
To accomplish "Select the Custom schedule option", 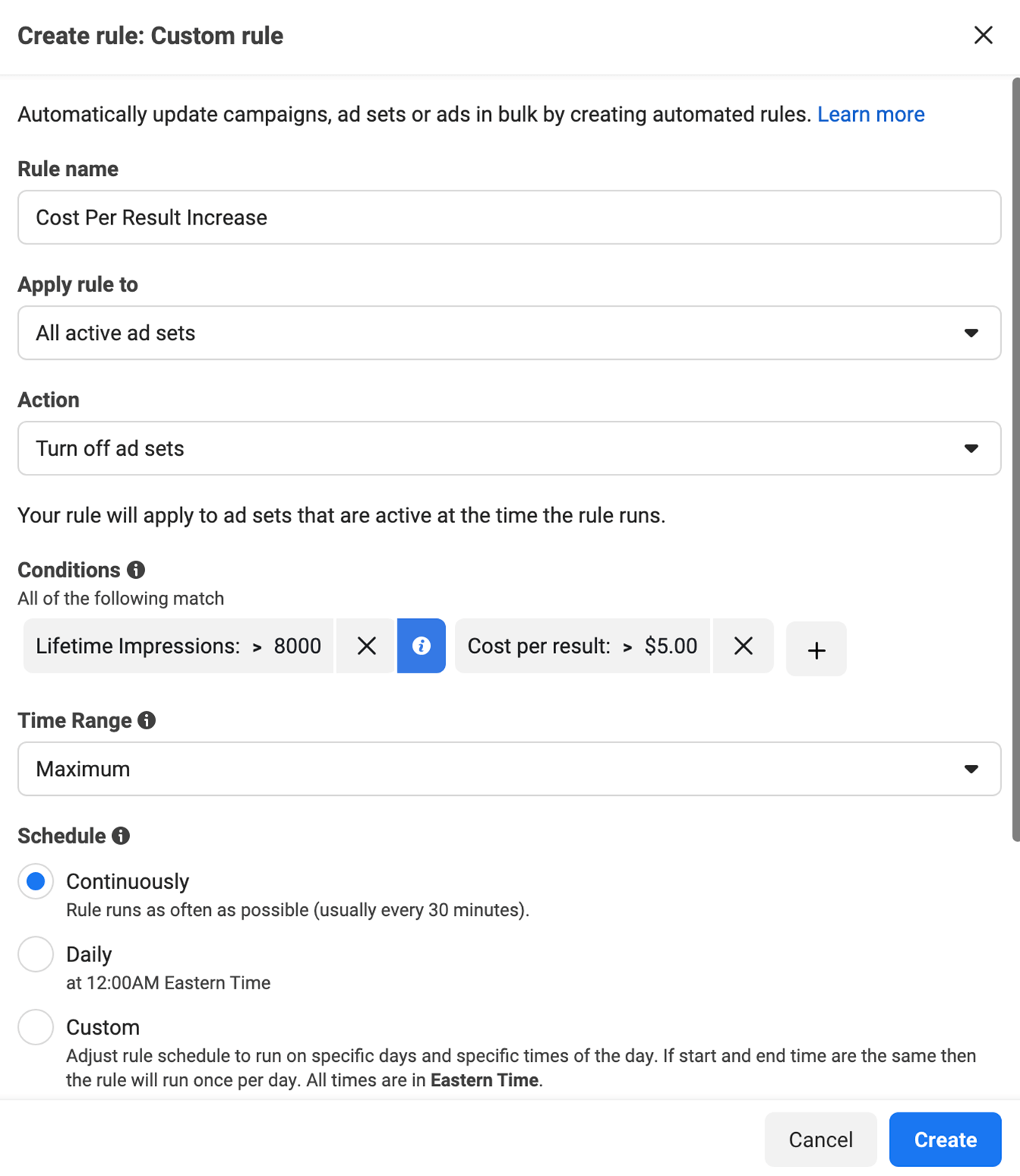I will click(36, 1028).
